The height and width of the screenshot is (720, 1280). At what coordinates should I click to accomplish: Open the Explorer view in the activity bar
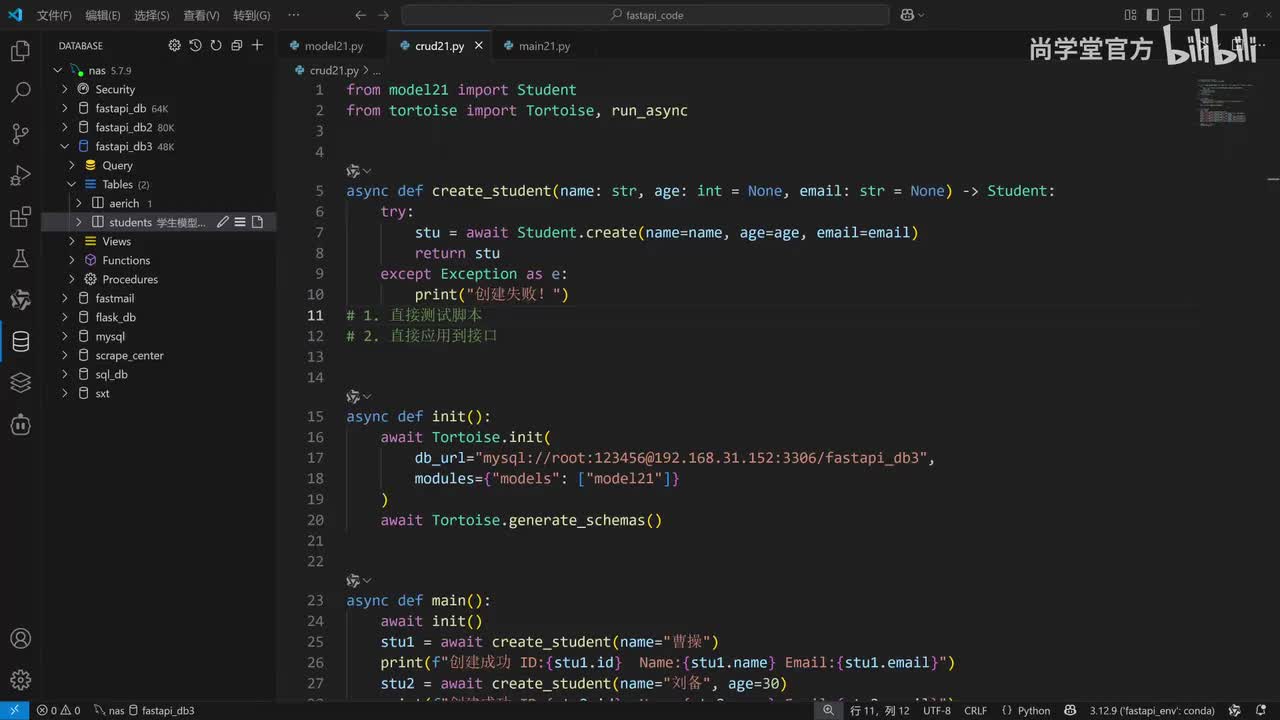click(x=20, y=52)
